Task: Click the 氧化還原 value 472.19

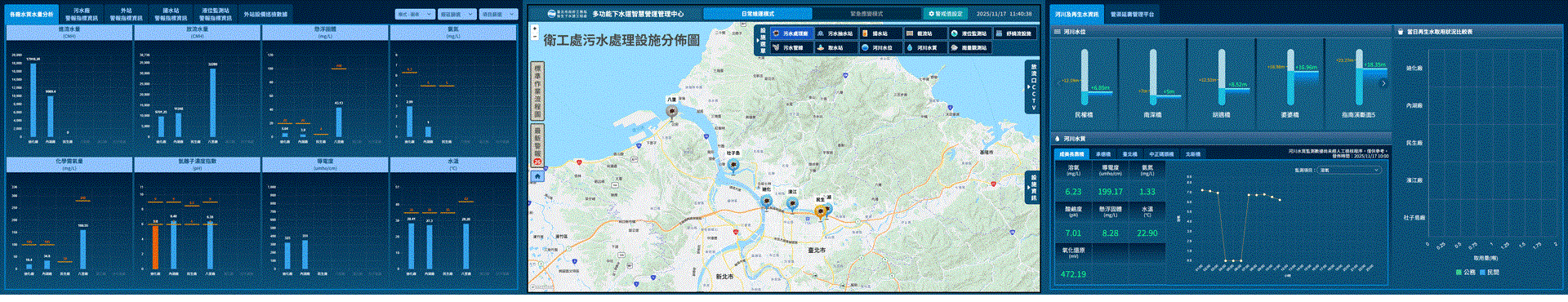Action: [x=1073, y=274]
